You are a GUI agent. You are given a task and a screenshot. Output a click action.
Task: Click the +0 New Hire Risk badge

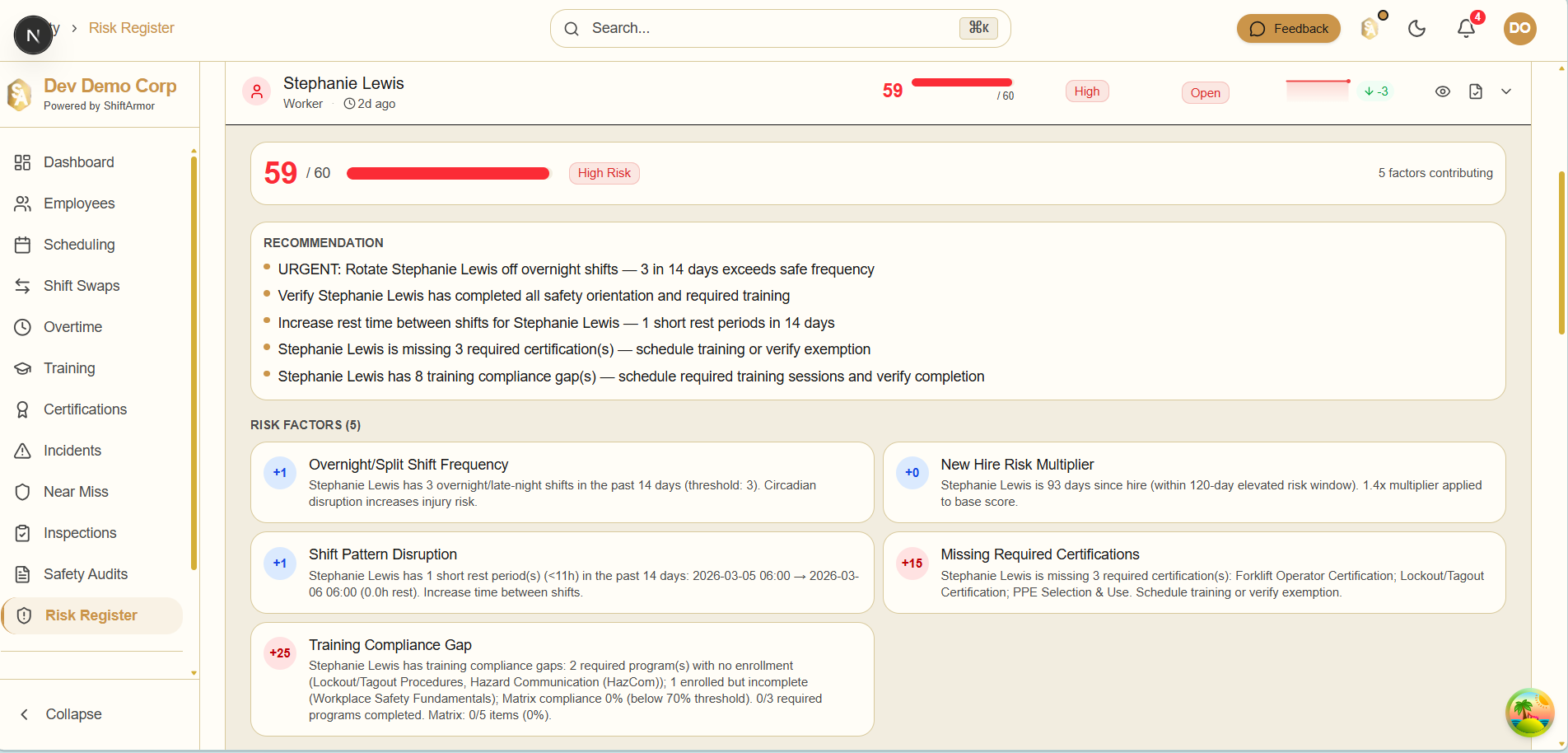click(x=912, y=473)
